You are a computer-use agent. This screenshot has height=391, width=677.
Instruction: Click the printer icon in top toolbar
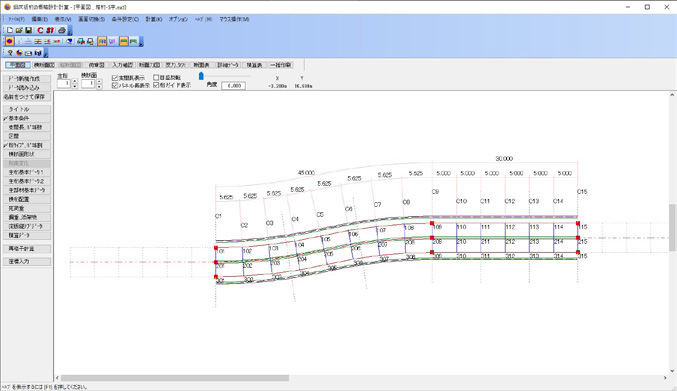click(x=62, y=30)
